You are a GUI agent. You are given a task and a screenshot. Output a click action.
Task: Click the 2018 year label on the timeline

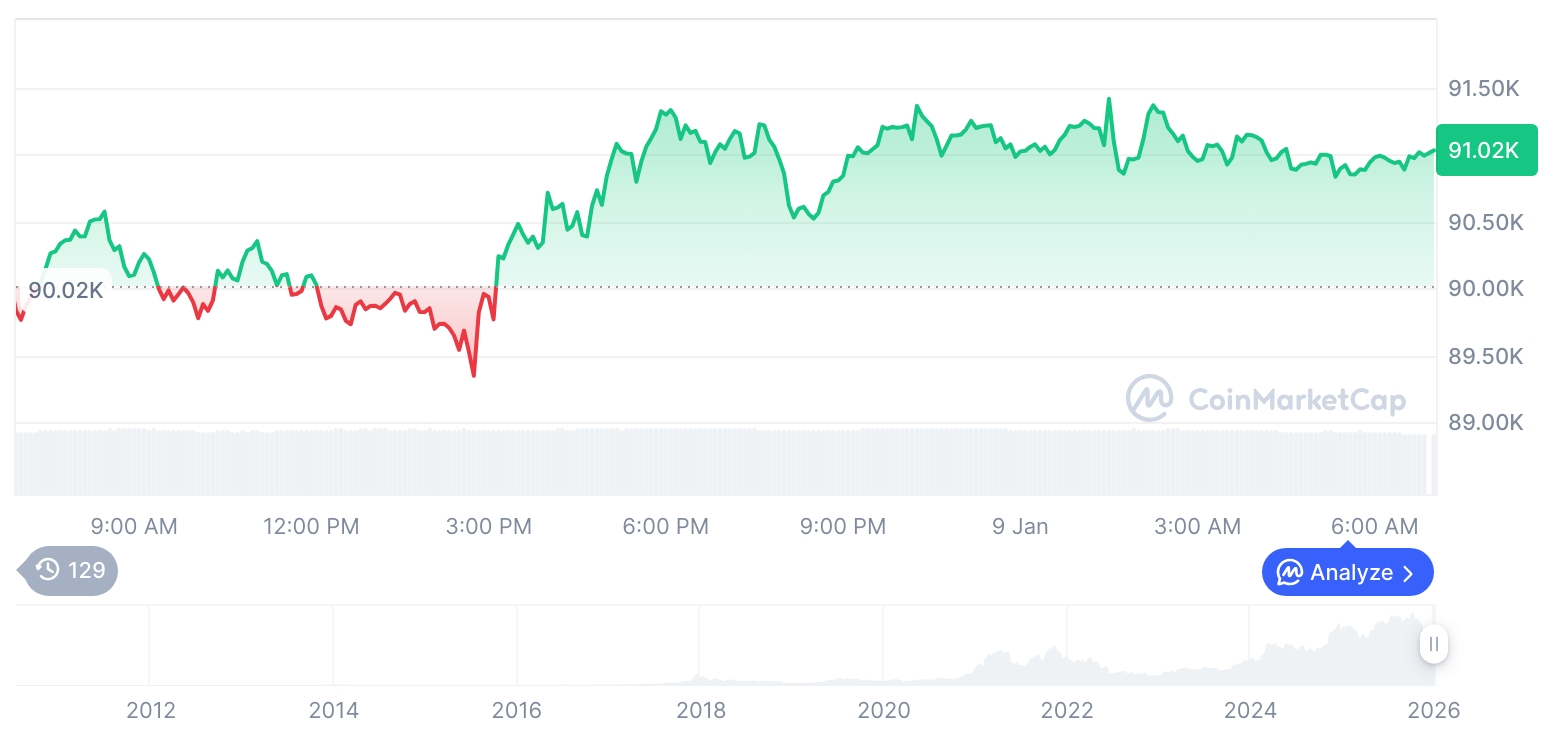tap(701, 711)
